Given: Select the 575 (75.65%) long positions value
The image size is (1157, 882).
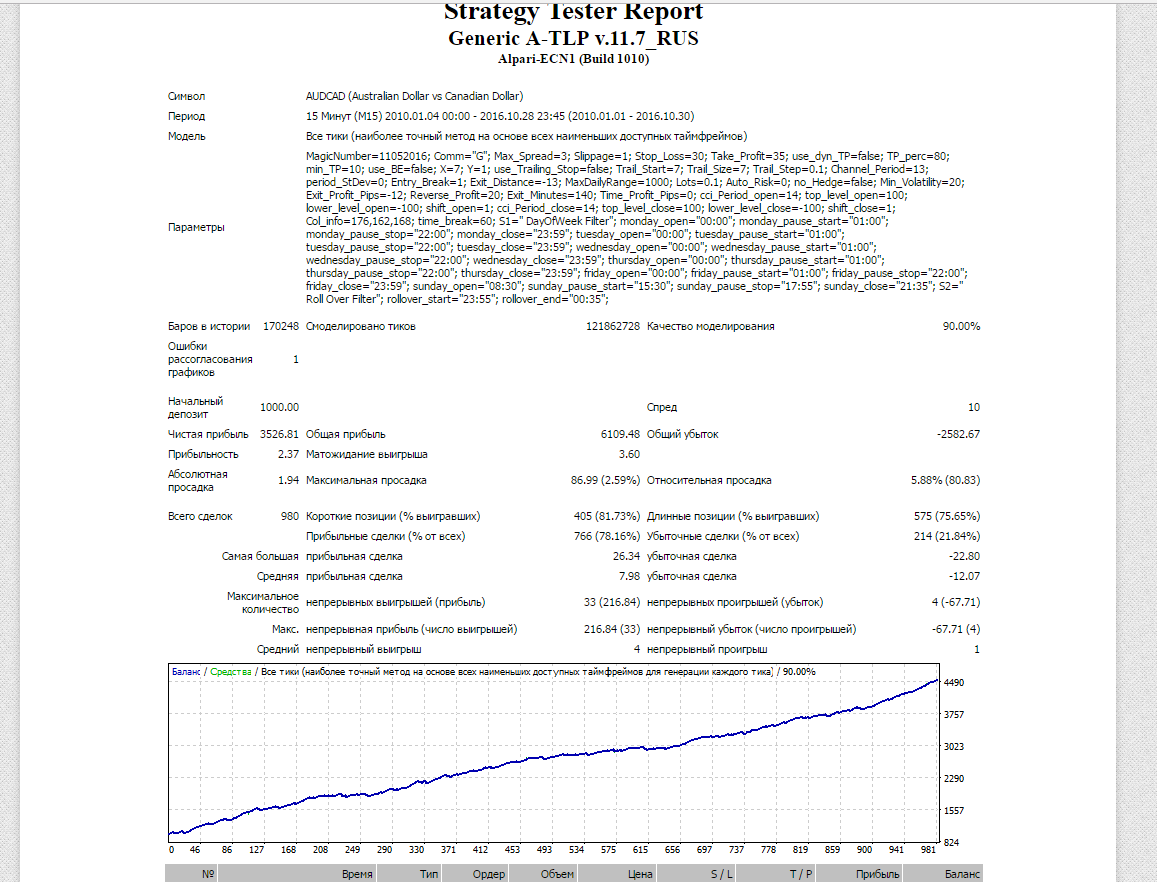Looking at the screenshot, I should 947,517.
